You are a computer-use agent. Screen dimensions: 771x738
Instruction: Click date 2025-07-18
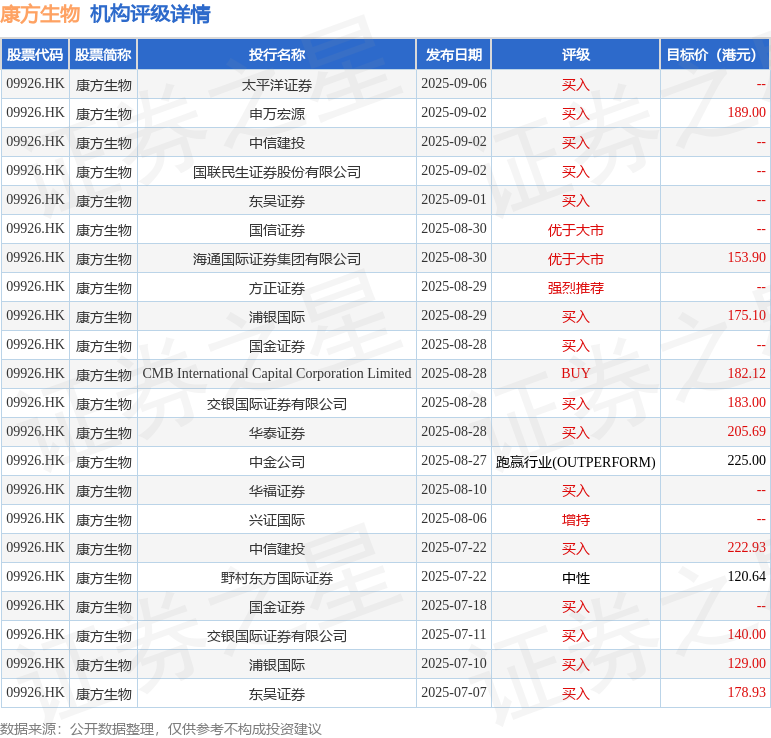(x=454, y=606)
